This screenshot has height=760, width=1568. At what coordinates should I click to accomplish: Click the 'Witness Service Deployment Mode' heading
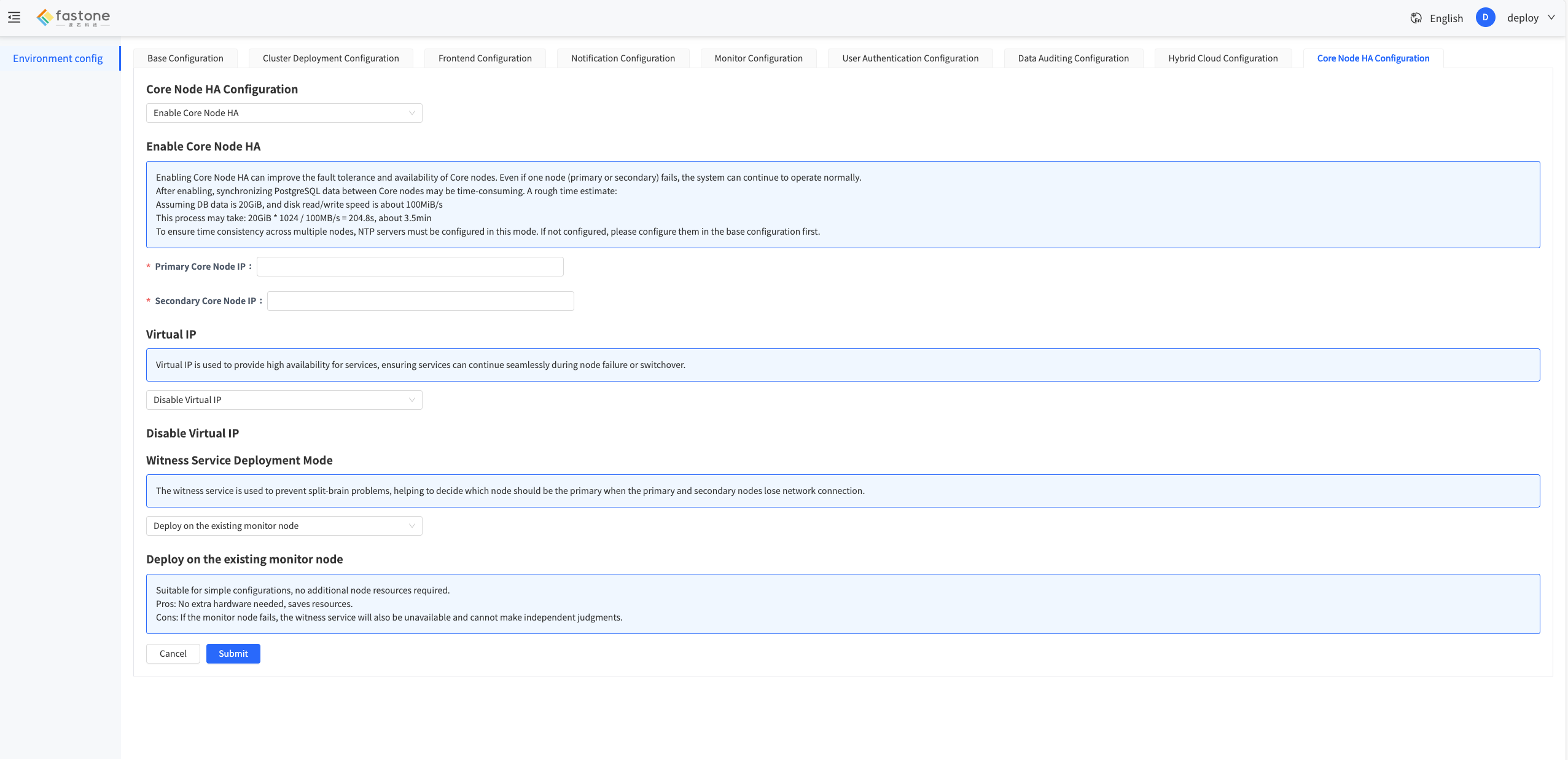tap(240, 460)
